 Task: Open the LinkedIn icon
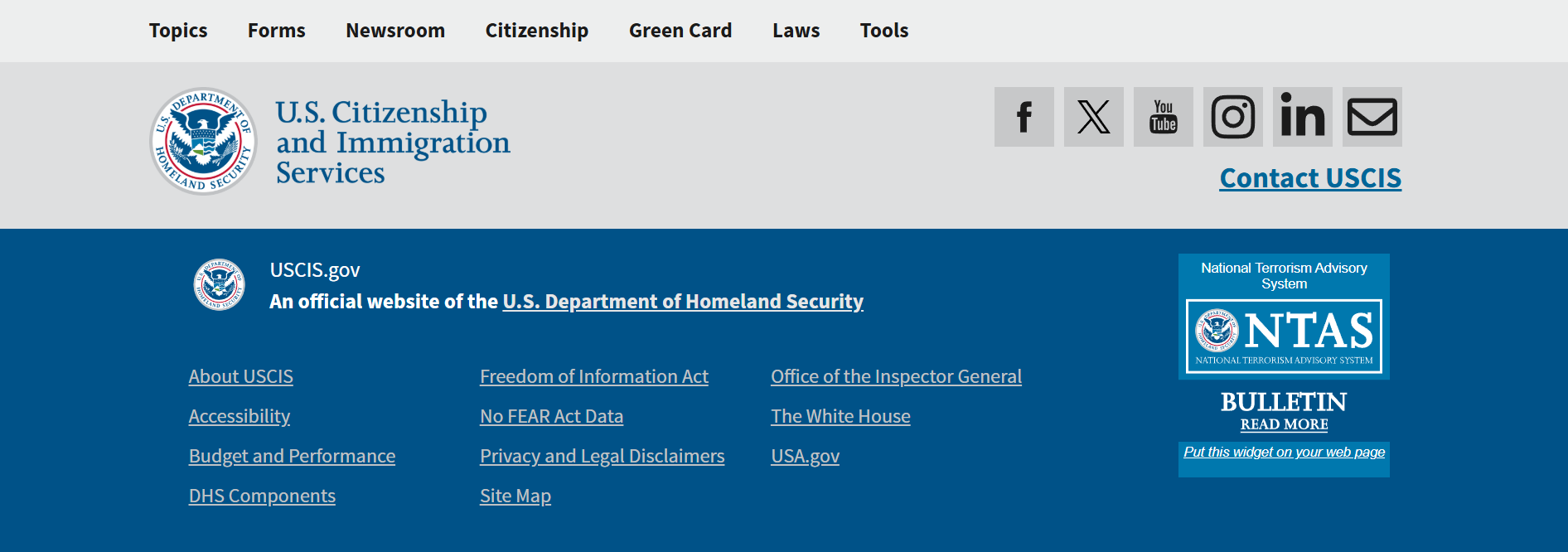(x=1302, y=117)
